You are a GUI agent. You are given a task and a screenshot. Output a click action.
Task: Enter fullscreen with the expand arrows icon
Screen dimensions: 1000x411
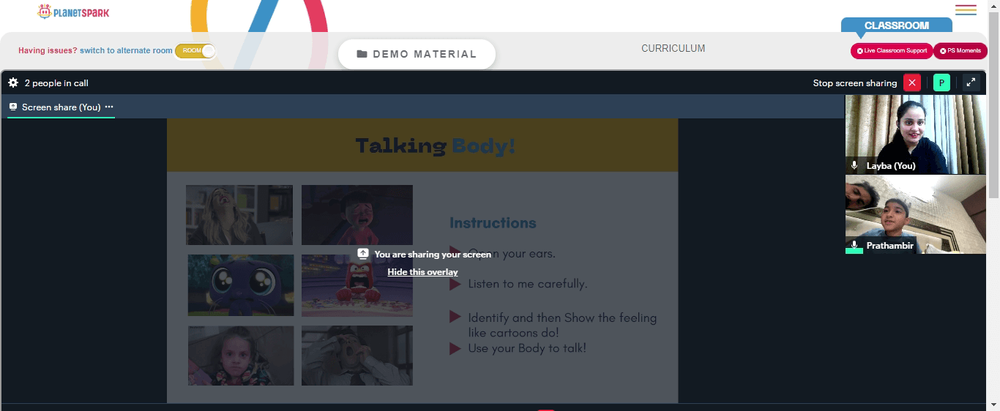click(971, 83)
